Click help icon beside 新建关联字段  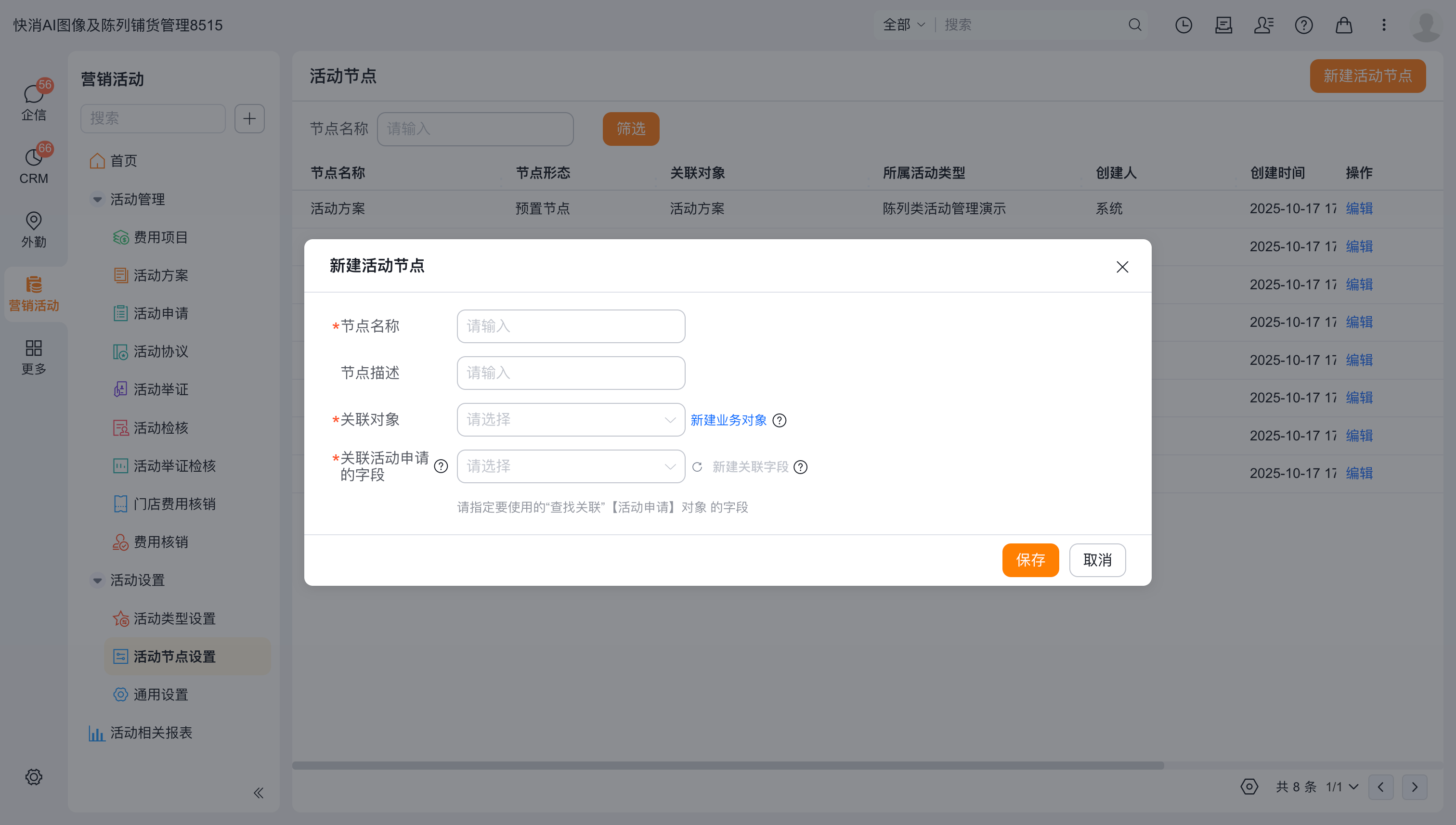800,467
